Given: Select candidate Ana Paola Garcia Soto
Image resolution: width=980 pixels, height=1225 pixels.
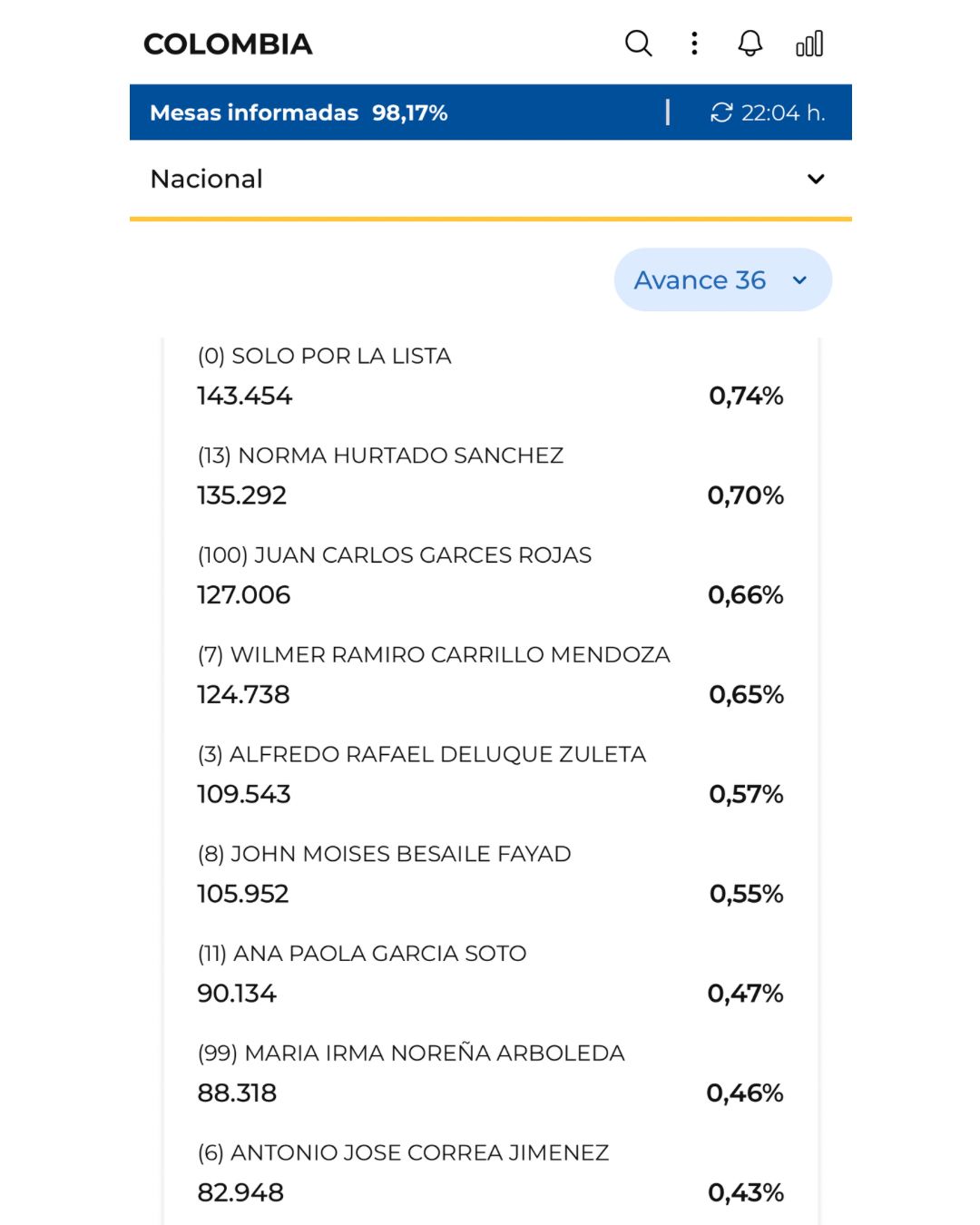Looking at the screenshot, I should [x=490, y=975].
